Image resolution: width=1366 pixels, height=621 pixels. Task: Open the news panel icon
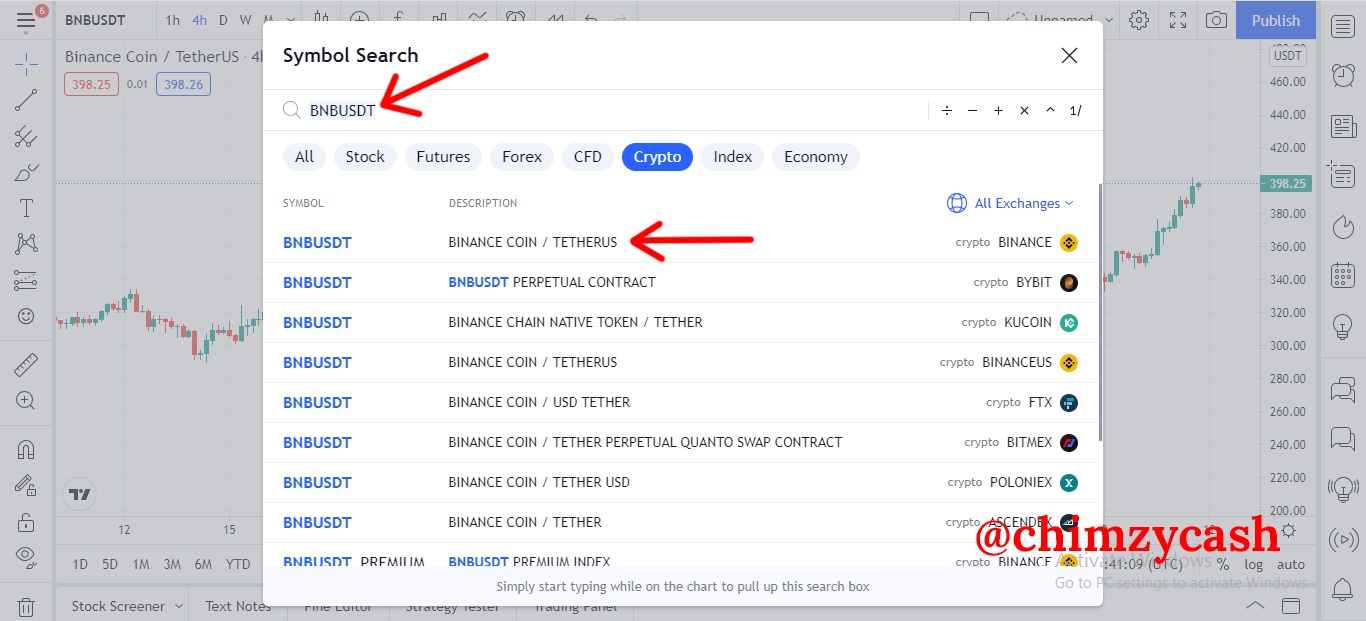pos(1343,126)
